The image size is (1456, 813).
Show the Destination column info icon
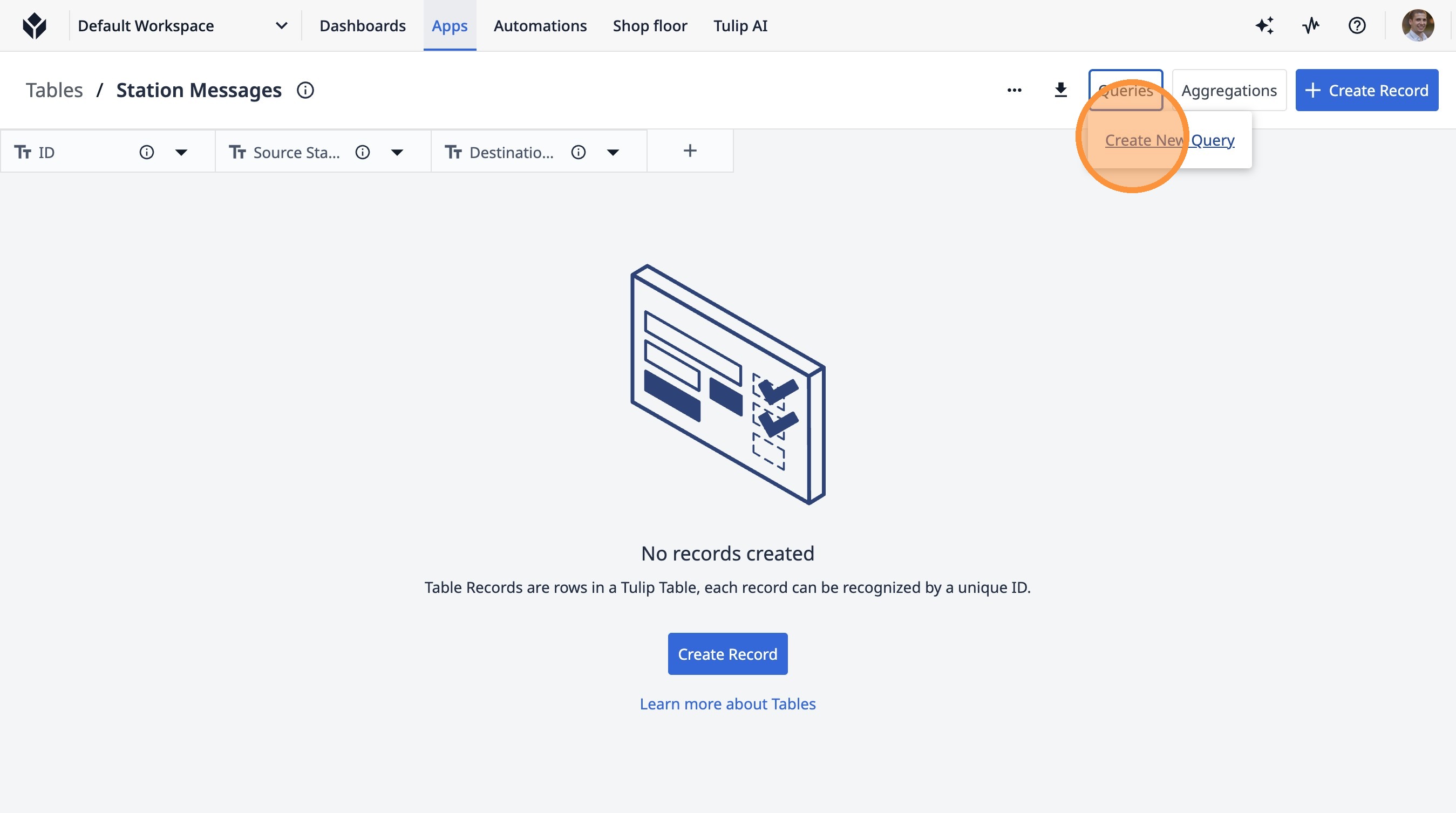click(578, 153)
